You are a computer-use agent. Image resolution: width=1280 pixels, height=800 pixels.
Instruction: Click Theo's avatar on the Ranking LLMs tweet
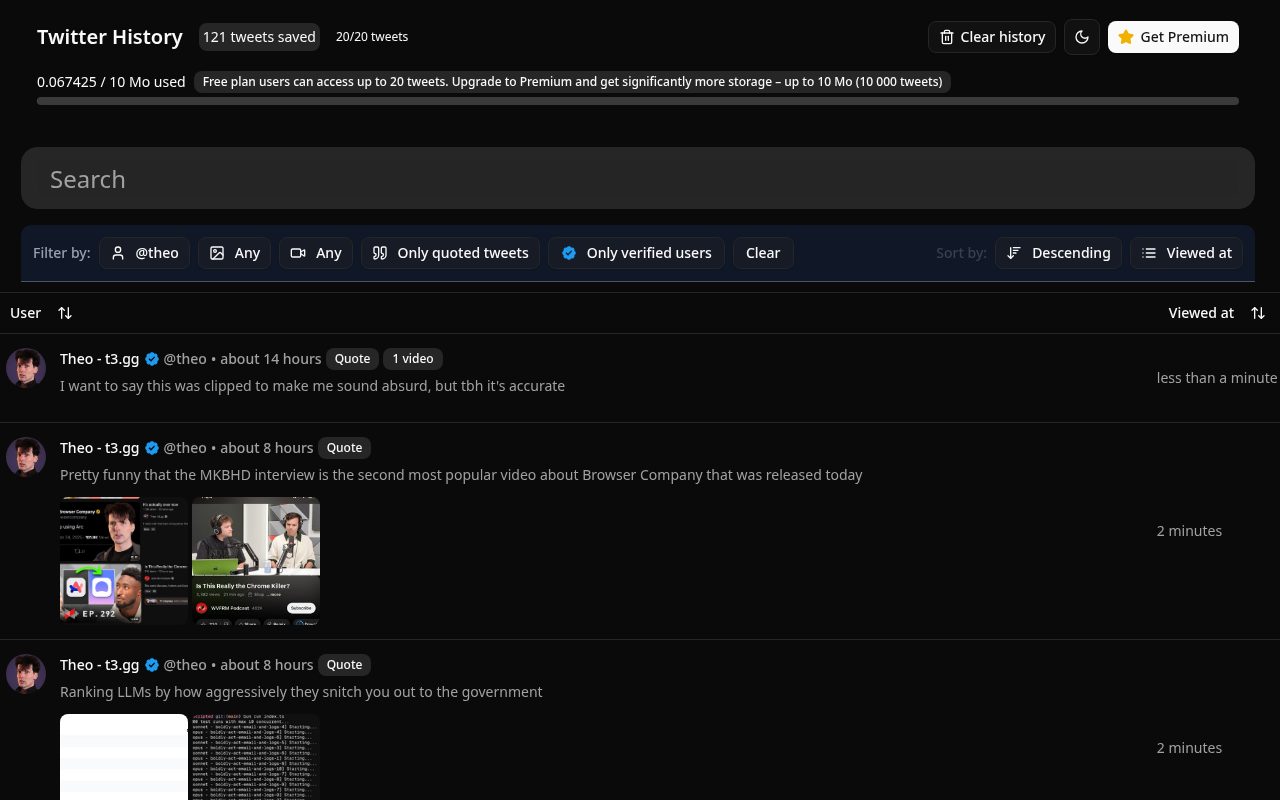tap(26, 674)
